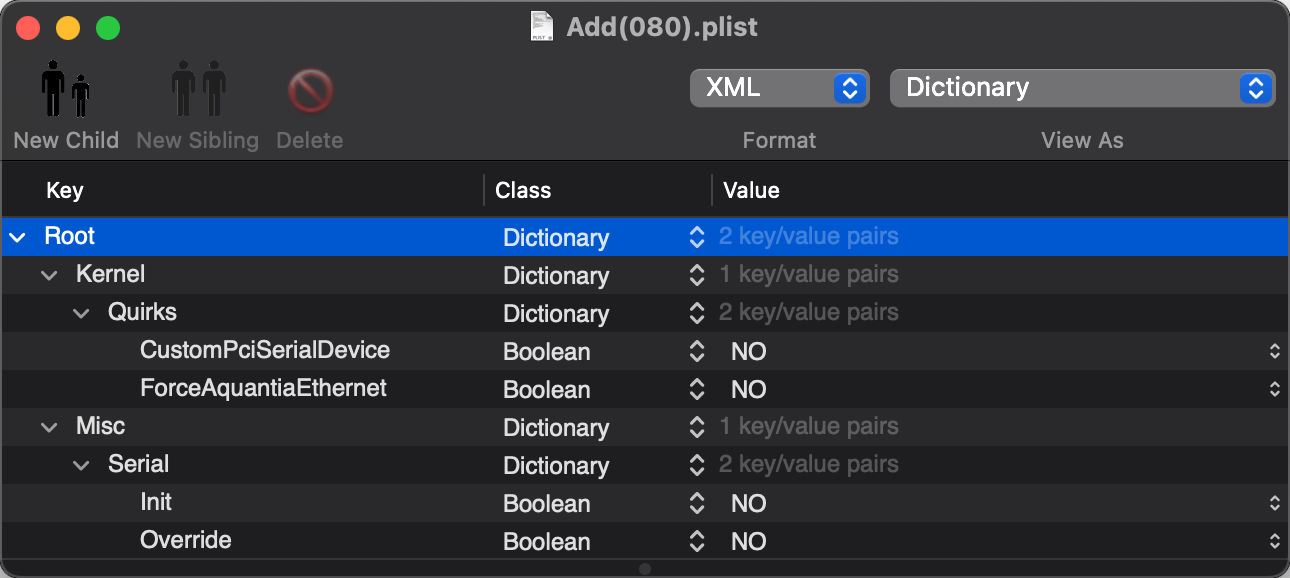The height and width of the screenshot is (578, 1290).
Task: Toggle ForceAquantiaEthernet value NO stepper
Action: click(1274, 389)
